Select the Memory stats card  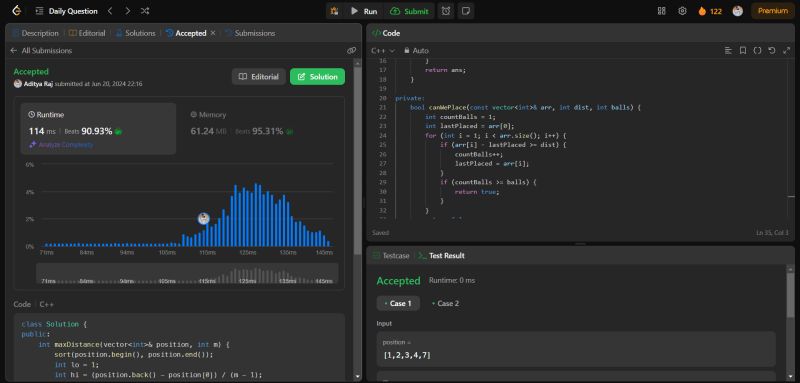[260, 129]
